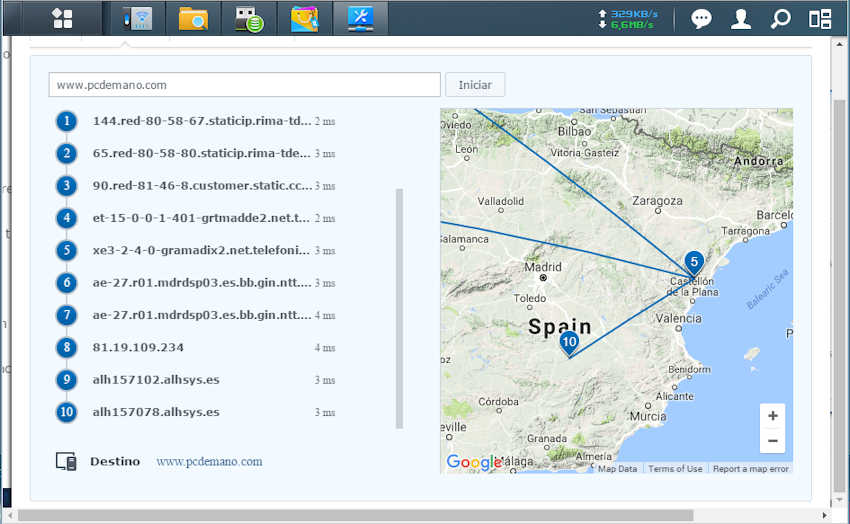Select hop 10 number badge in list
The width and height of the screenshot is (850, 524).
coord(67,412)
